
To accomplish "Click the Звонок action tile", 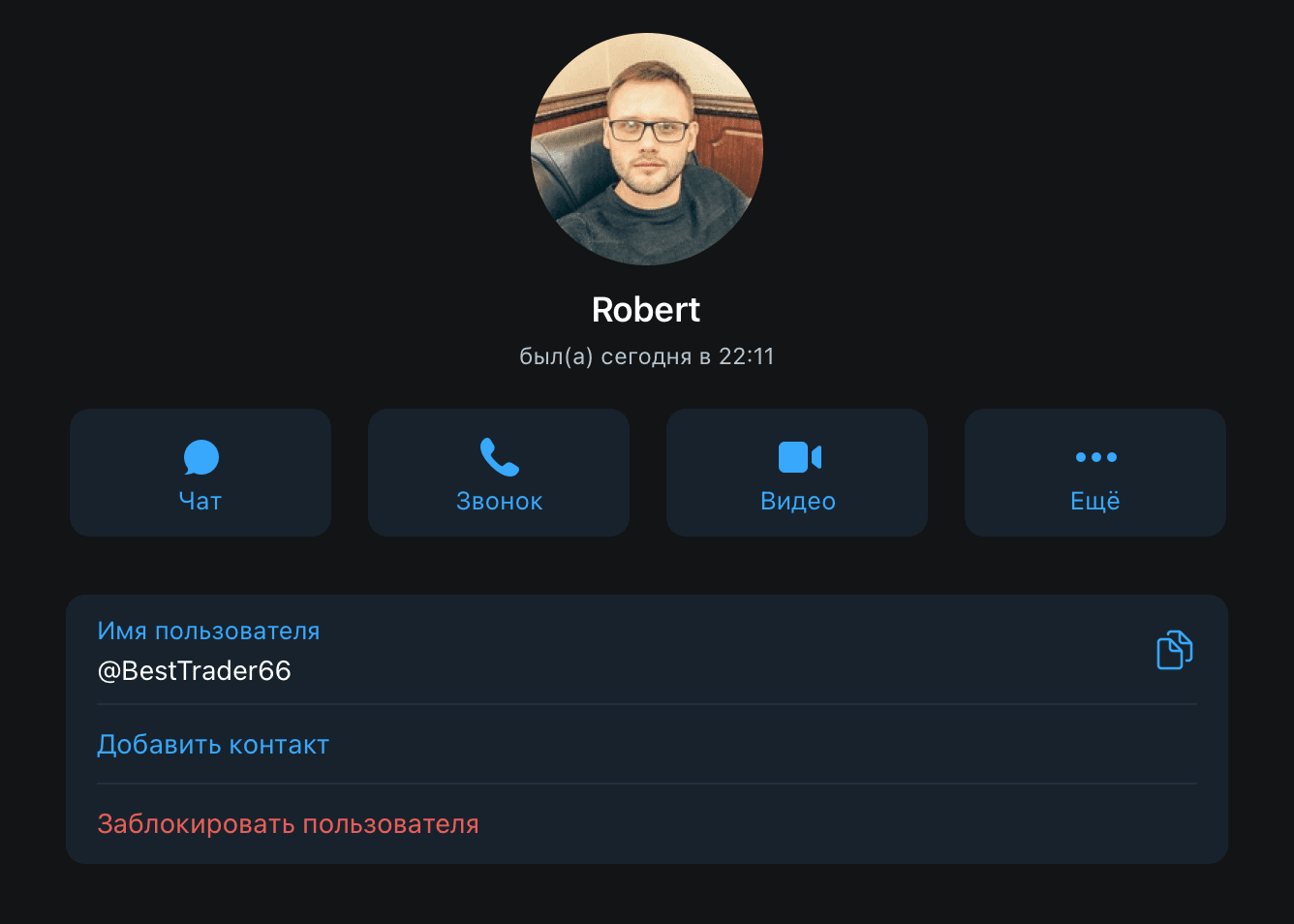I will point(499,473).
